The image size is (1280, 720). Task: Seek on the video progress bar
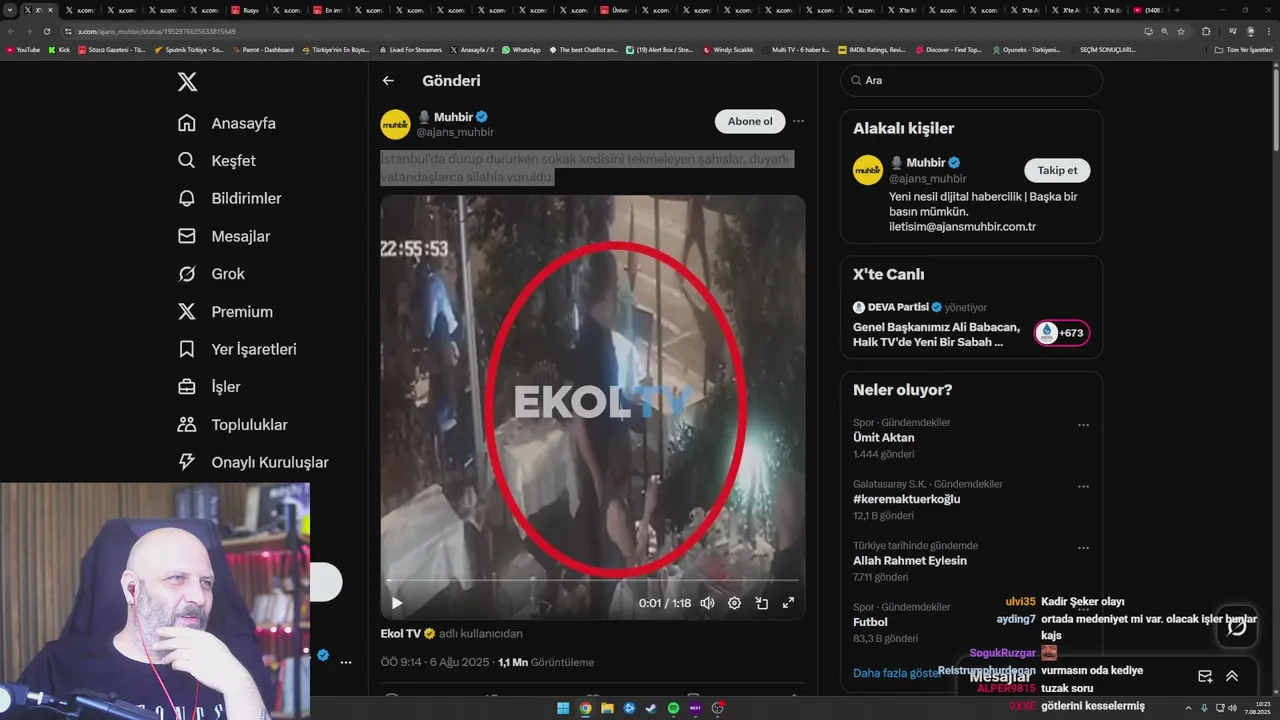tap(593, 580)
